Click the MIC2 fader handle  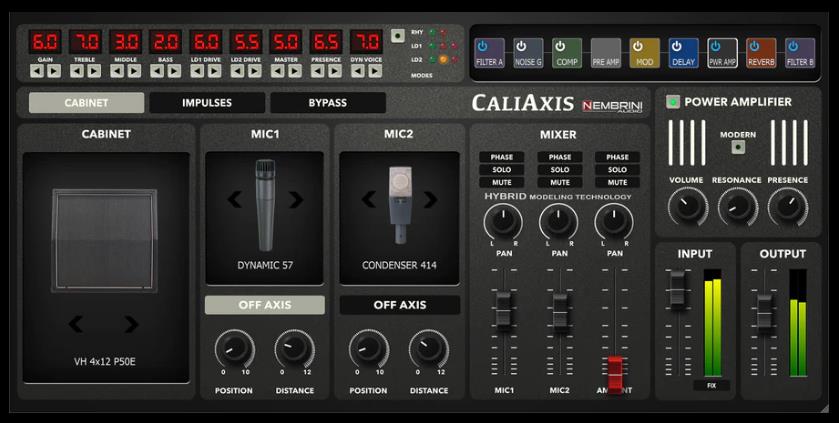(560, 311)
